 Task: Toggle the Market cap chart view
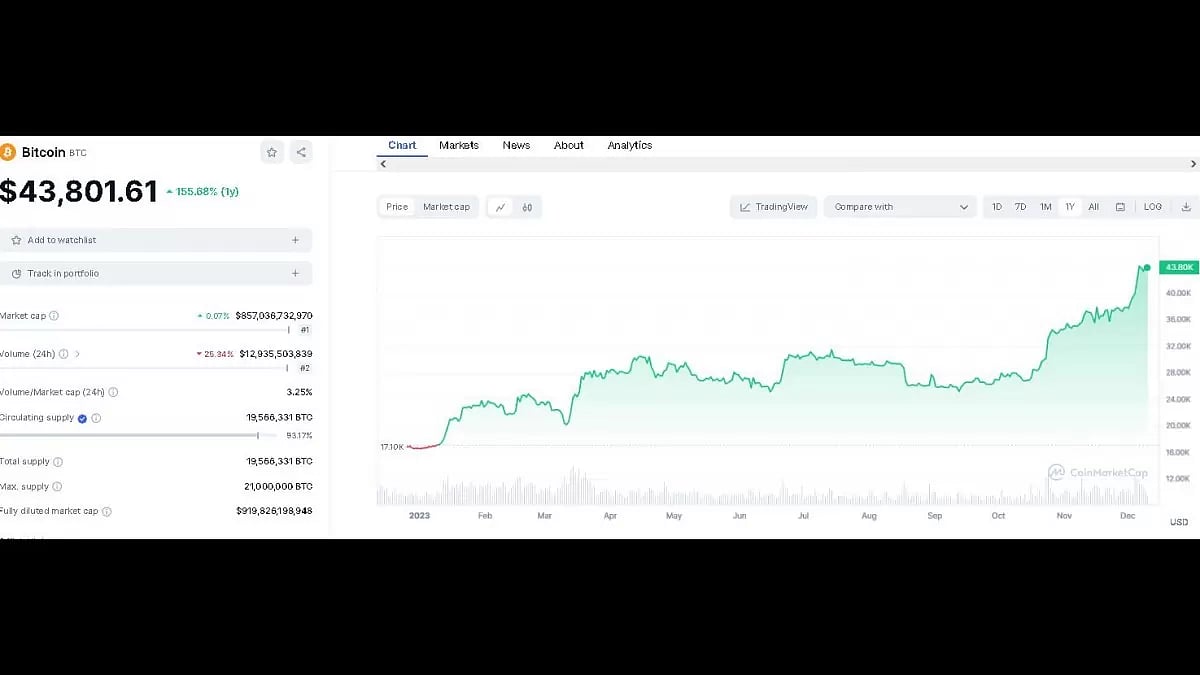click(x=446, y=207)
